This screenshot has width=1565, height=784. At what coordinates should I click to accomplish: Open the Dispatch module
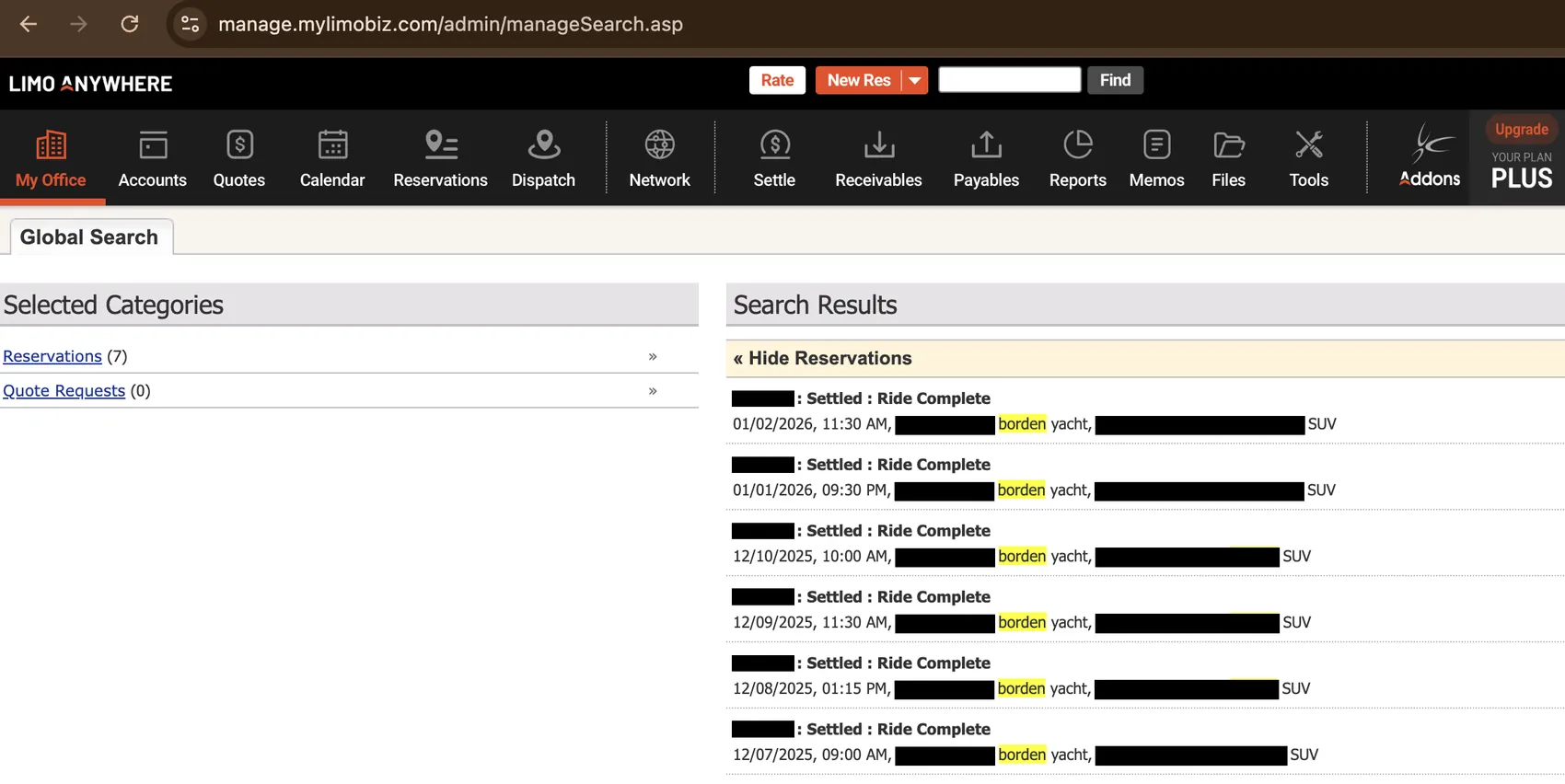coord(543,158)
